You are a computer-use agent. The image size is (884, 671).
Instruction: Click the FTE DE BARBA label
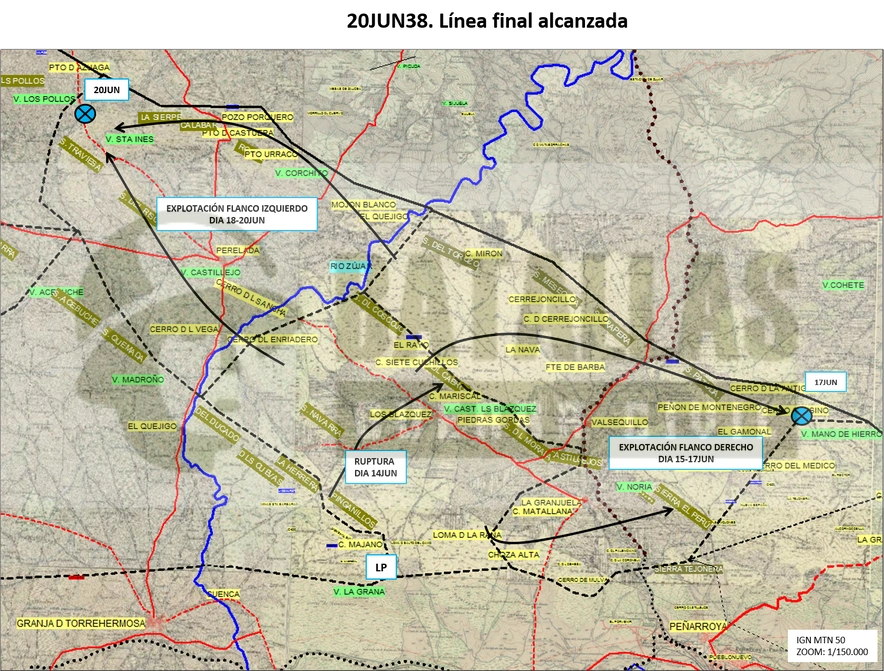tap(575, 367)
